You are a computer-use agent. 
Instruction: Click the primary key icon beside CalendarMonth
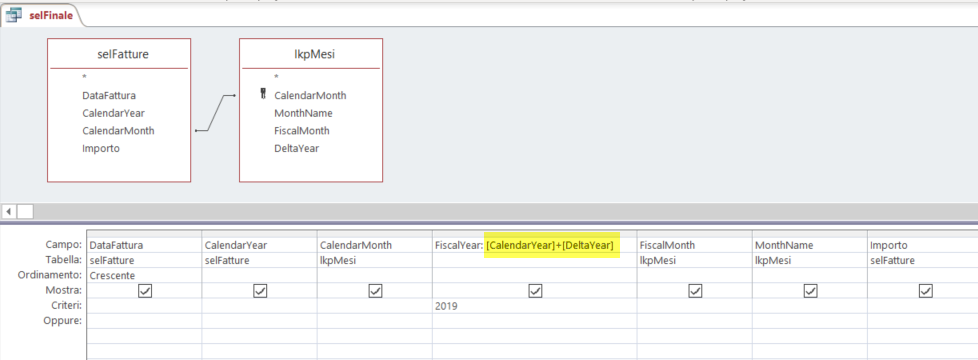[x=263, y=95]
